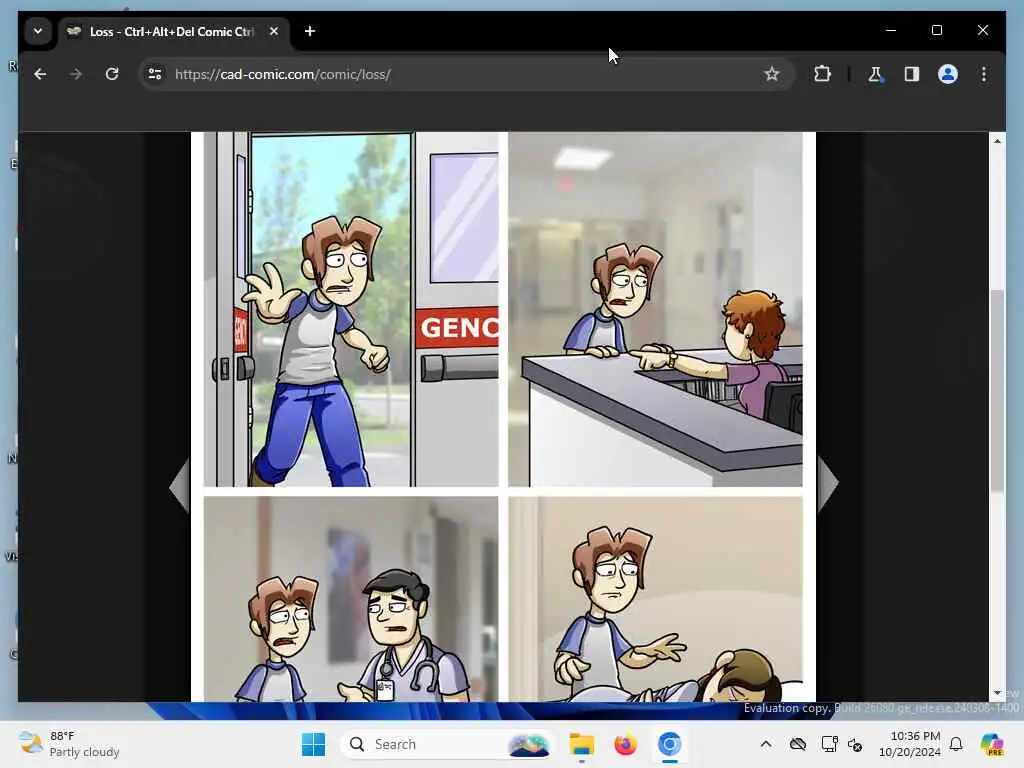Click the forward navigation arrow
1024x768 pixels.
point(76,74)
